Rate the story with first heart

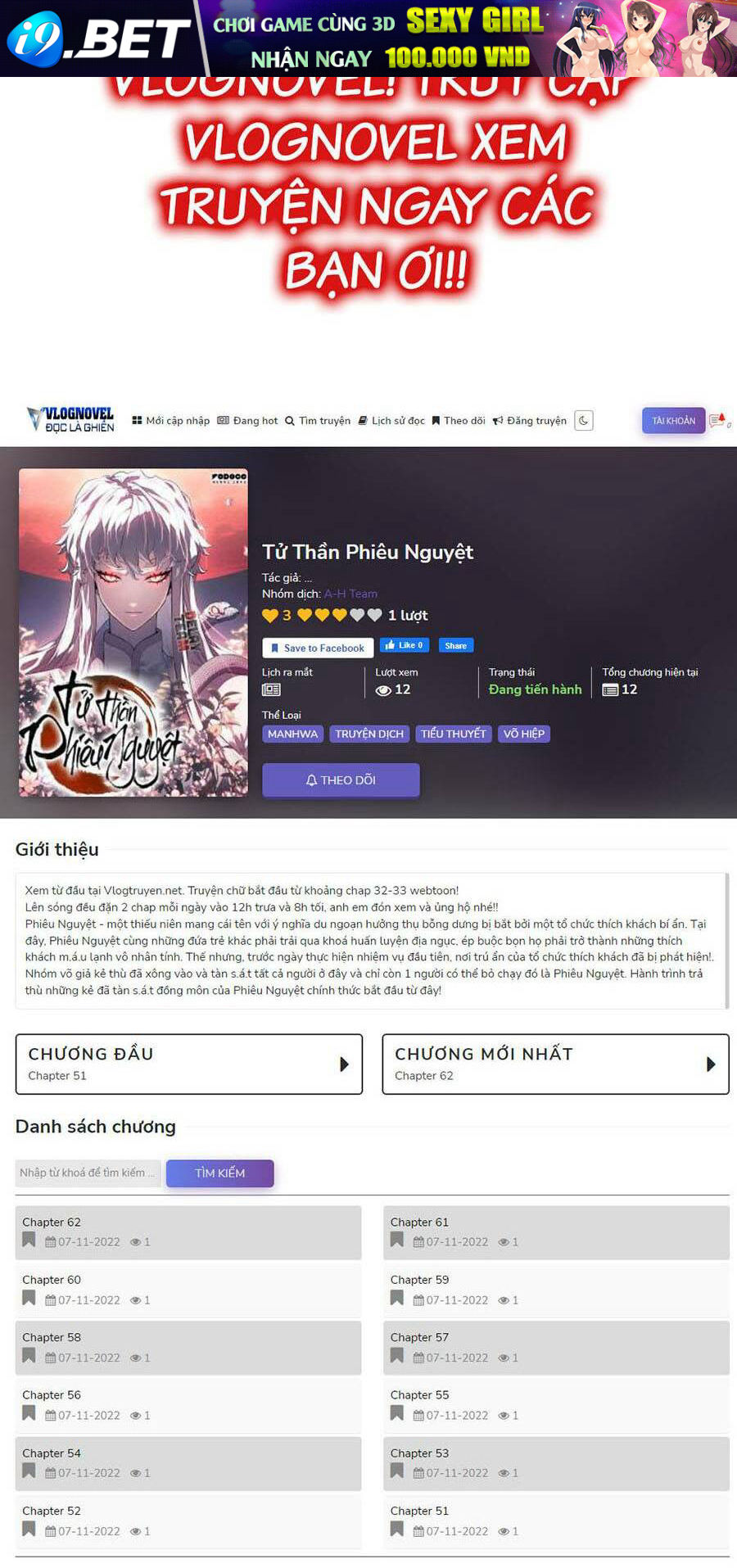click(305, 615)
